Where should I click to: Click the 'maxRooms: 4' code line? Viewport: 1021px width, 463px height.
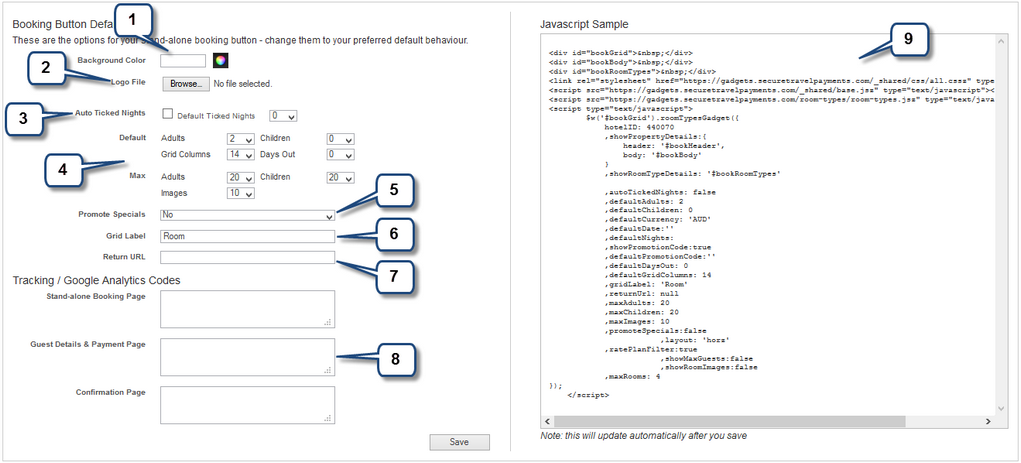pyautogui.click(x=632, y=376)
